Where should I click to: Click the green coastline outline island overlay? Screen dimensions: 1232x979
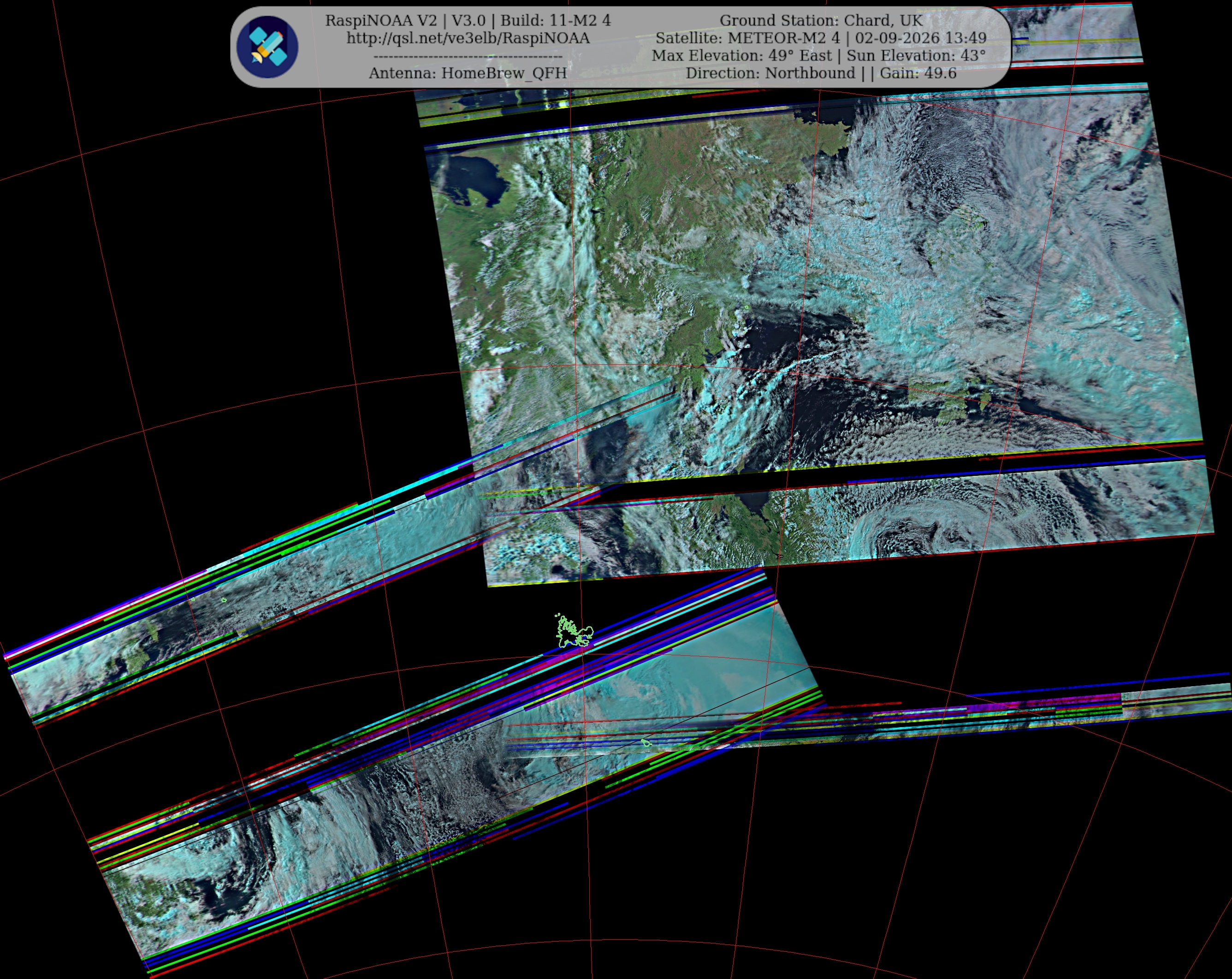[575, 630]
